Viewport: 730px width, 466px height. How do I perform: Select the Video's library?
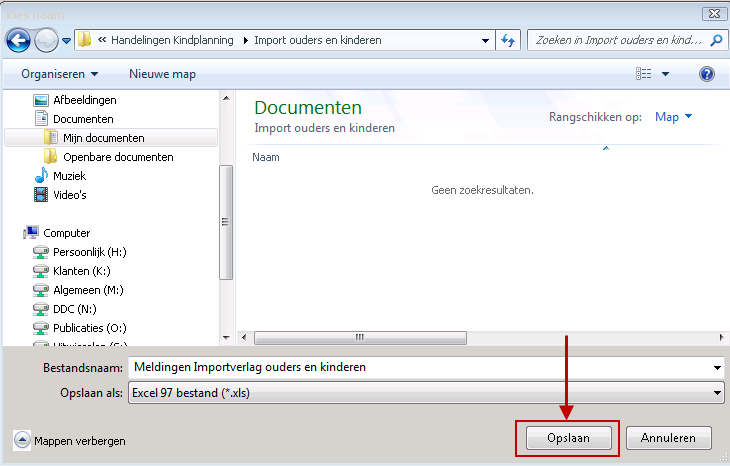(x=69, y=195)
